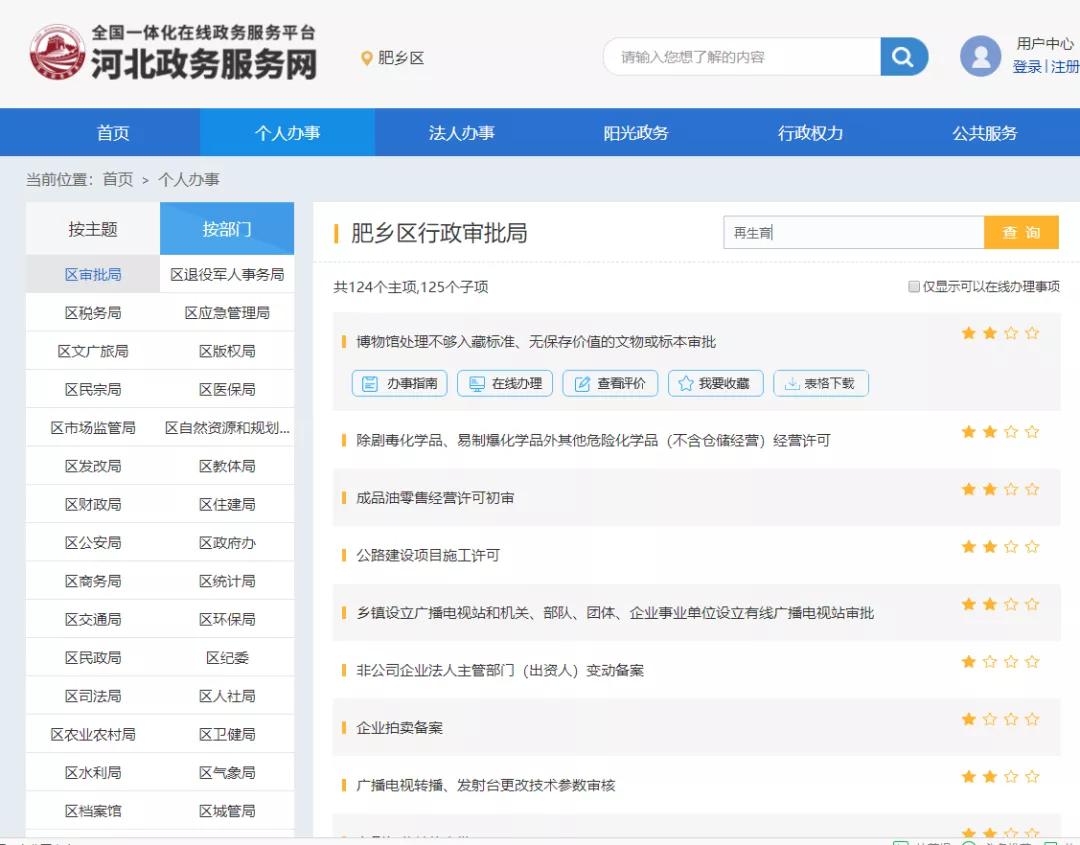Click 在线办理 online processing button
The height and width of the screenshot is (845, 1080).
point(505,383)
